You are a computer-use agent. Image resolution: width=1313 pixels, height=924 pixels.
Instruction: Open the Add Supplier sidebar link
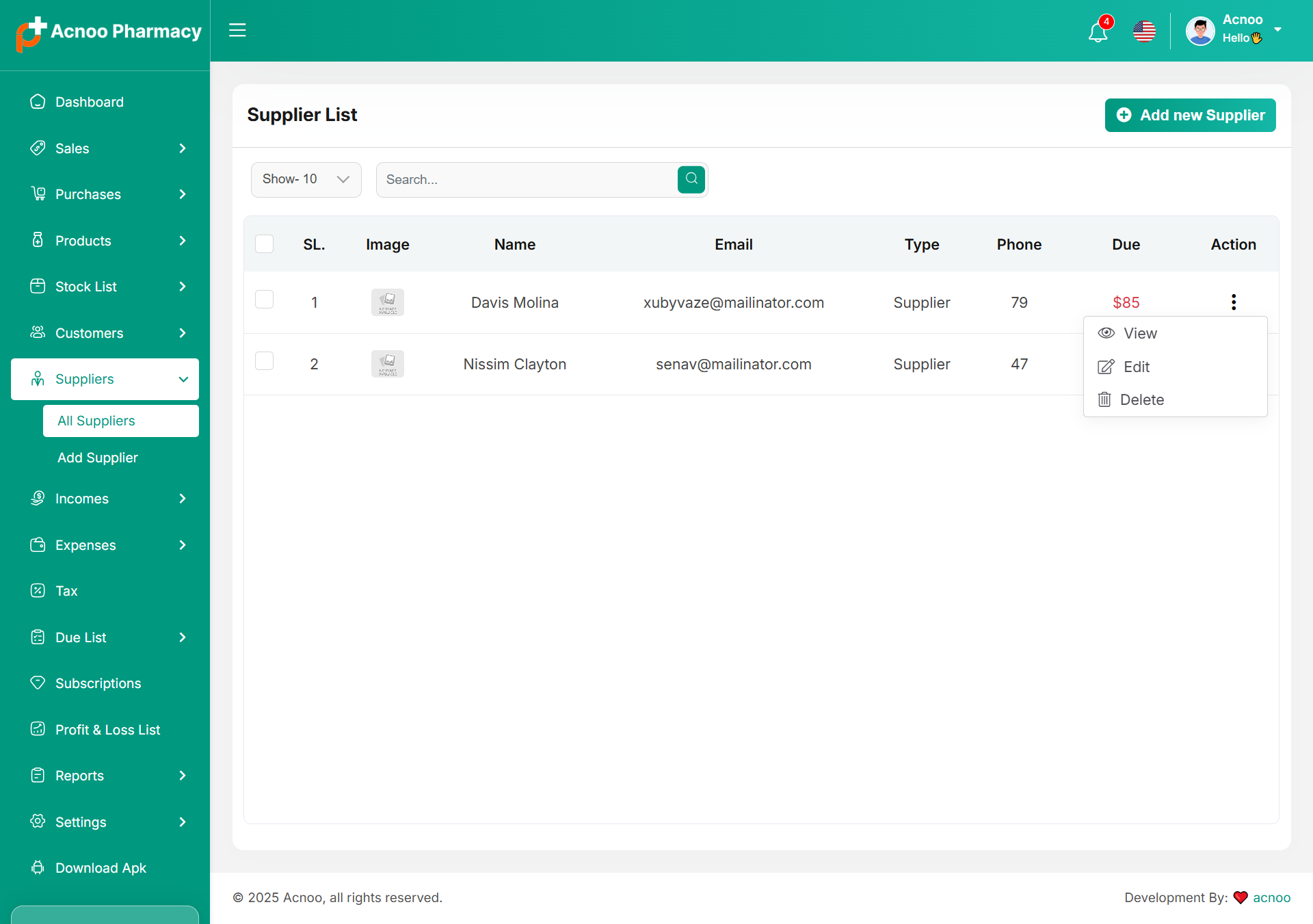click(x=98, y=458)
